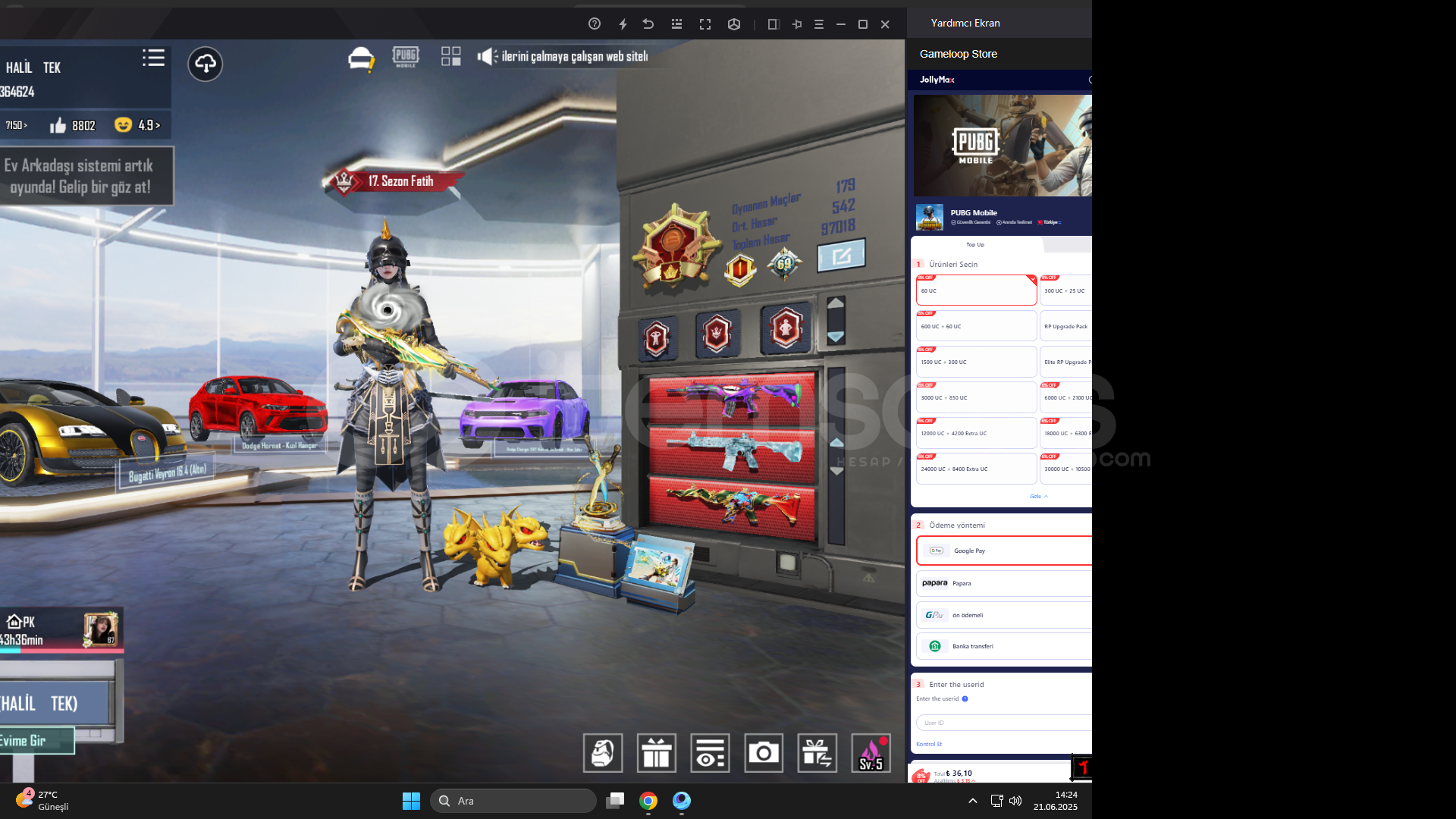Choose Banka transferi payment method
1456x819 pixels.
pos(1004,646)
